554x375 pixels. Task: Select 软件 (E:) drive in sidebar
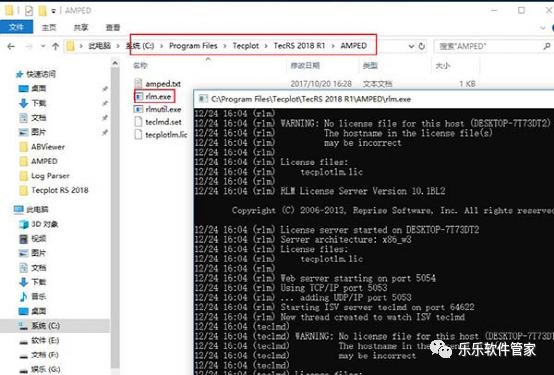45,340
